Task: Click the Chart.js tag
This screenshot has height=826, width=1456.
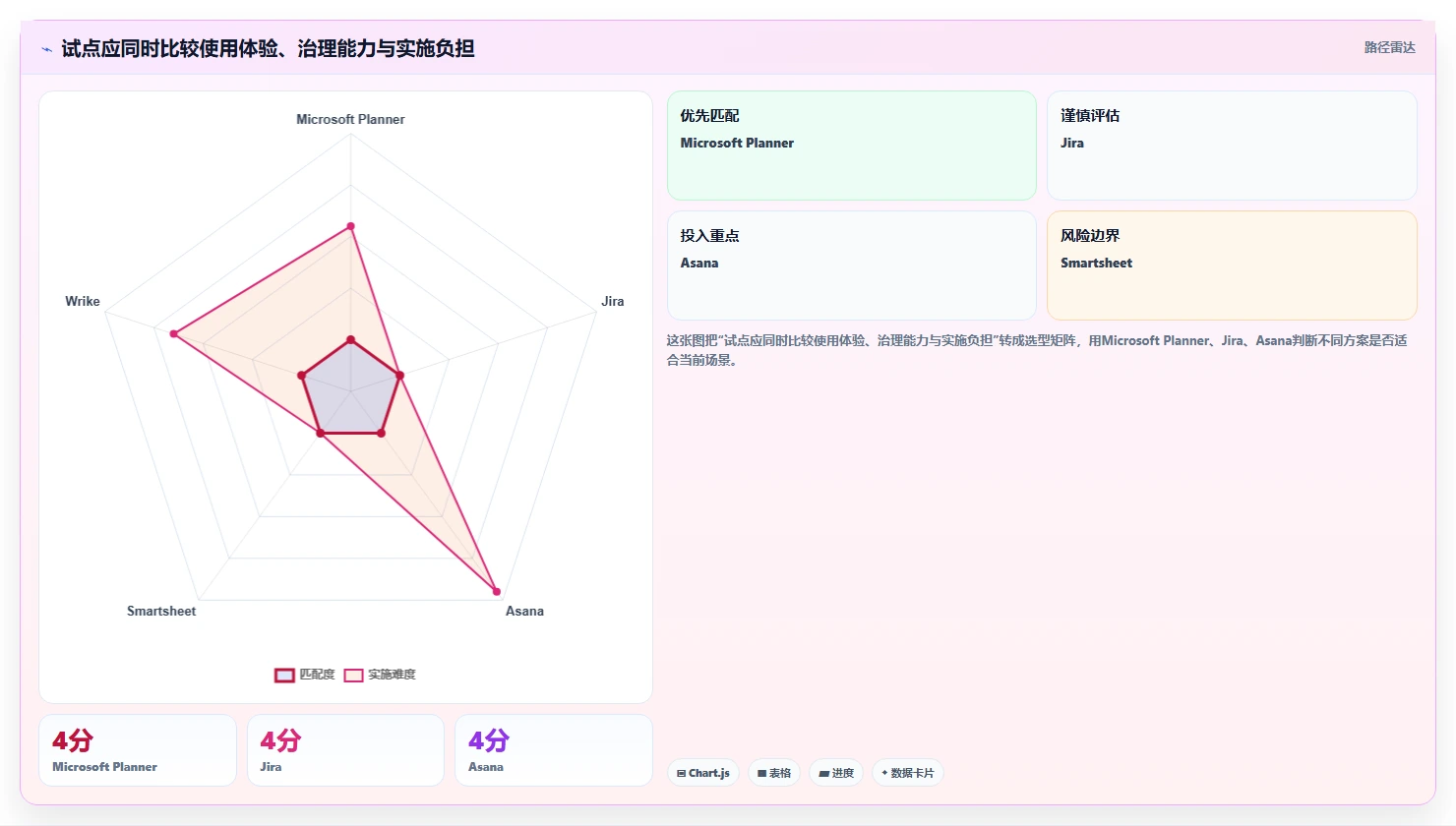Action: point(703,773)
